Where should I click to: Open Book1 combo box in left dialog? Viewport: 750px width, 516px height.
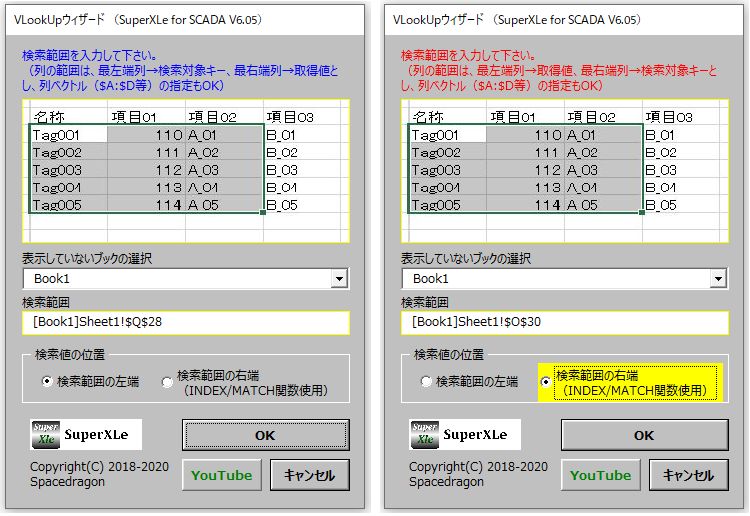click(x=186, y=279)
